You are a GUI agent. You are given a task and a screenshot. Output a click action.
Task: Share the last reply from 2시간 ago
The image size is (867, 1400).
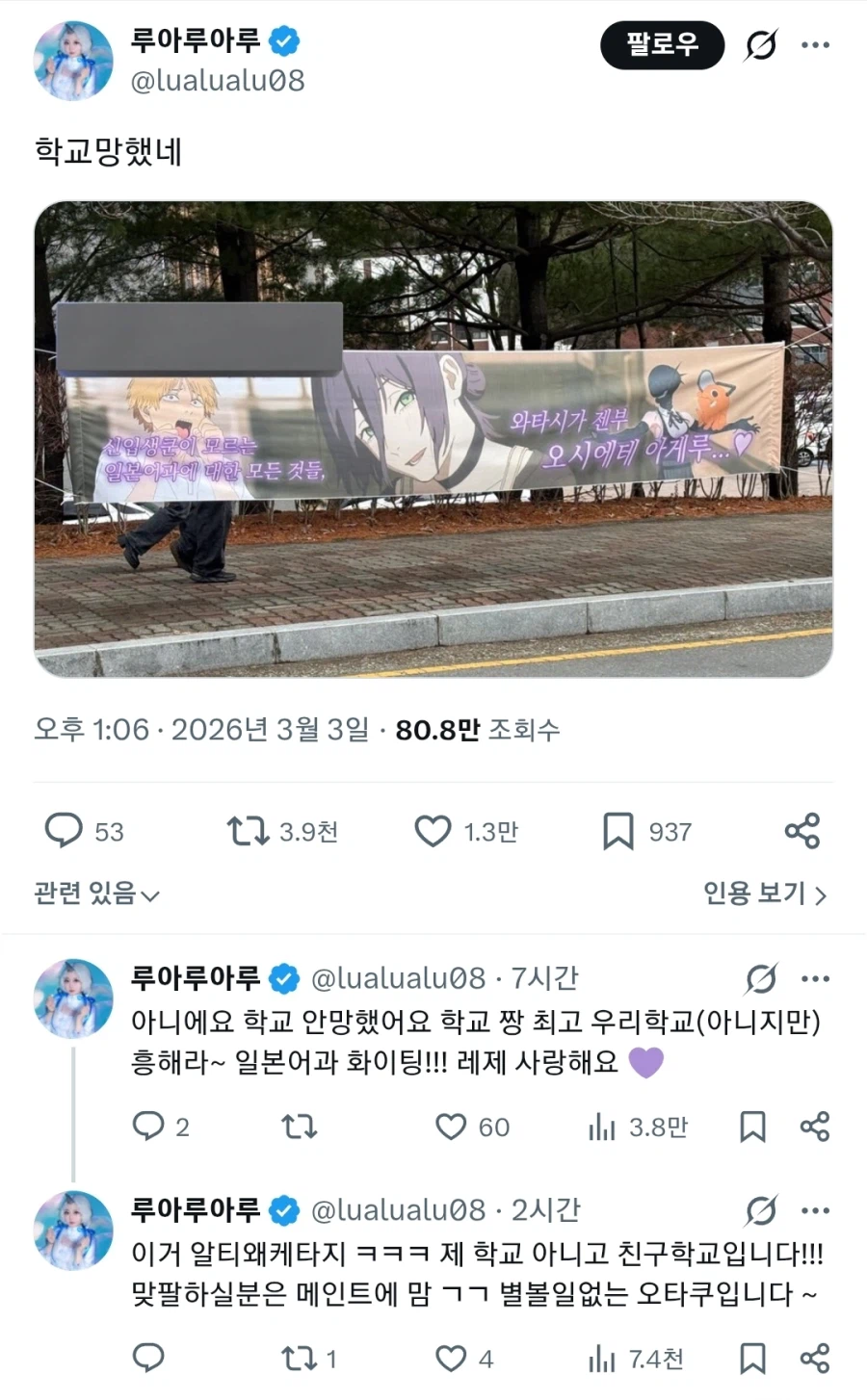point(815,1359)
